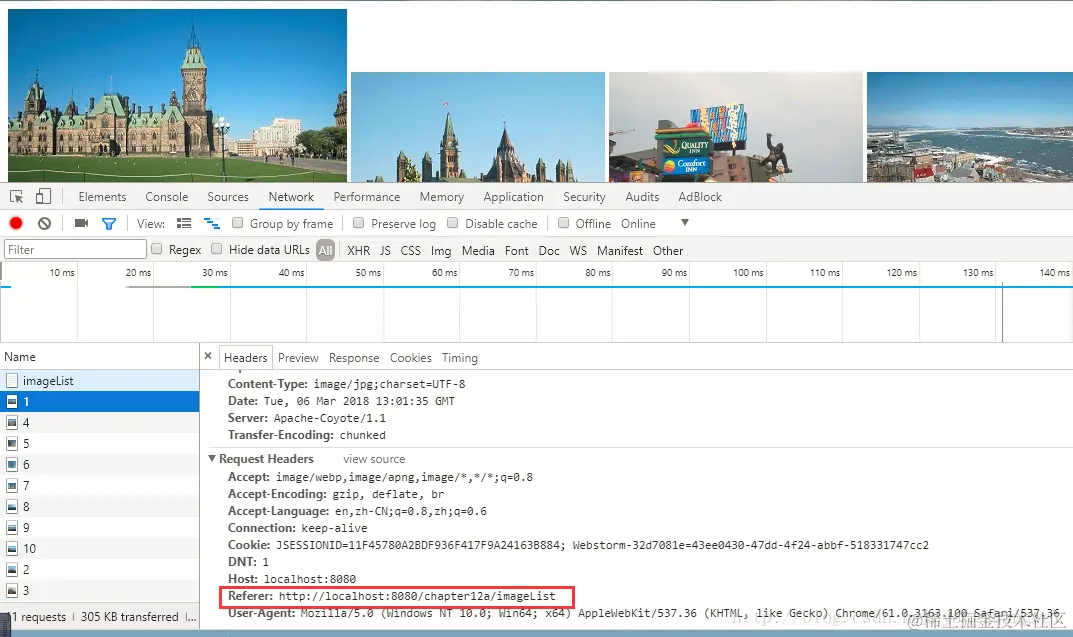
Task: Open the AdBlock panel tab
Action: (700, 197)
